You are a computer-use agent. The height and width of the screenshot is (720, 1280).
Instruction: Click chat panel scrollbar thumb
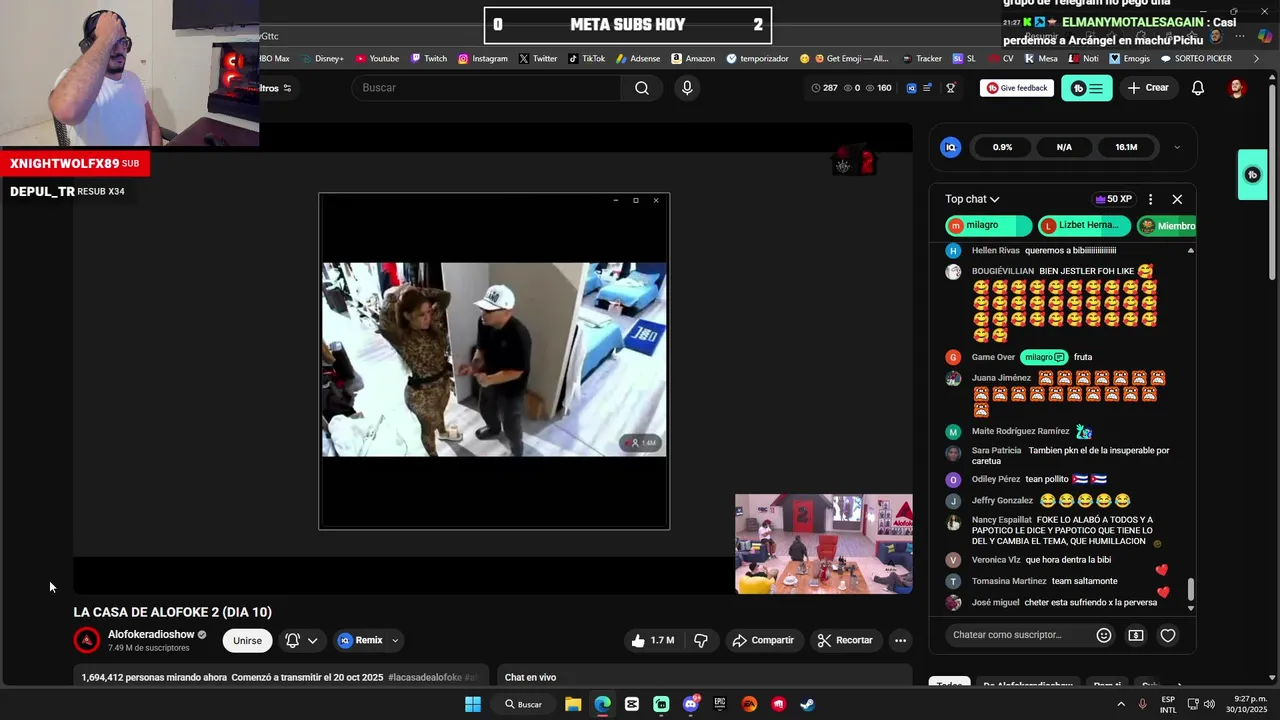coord(1190,590)
